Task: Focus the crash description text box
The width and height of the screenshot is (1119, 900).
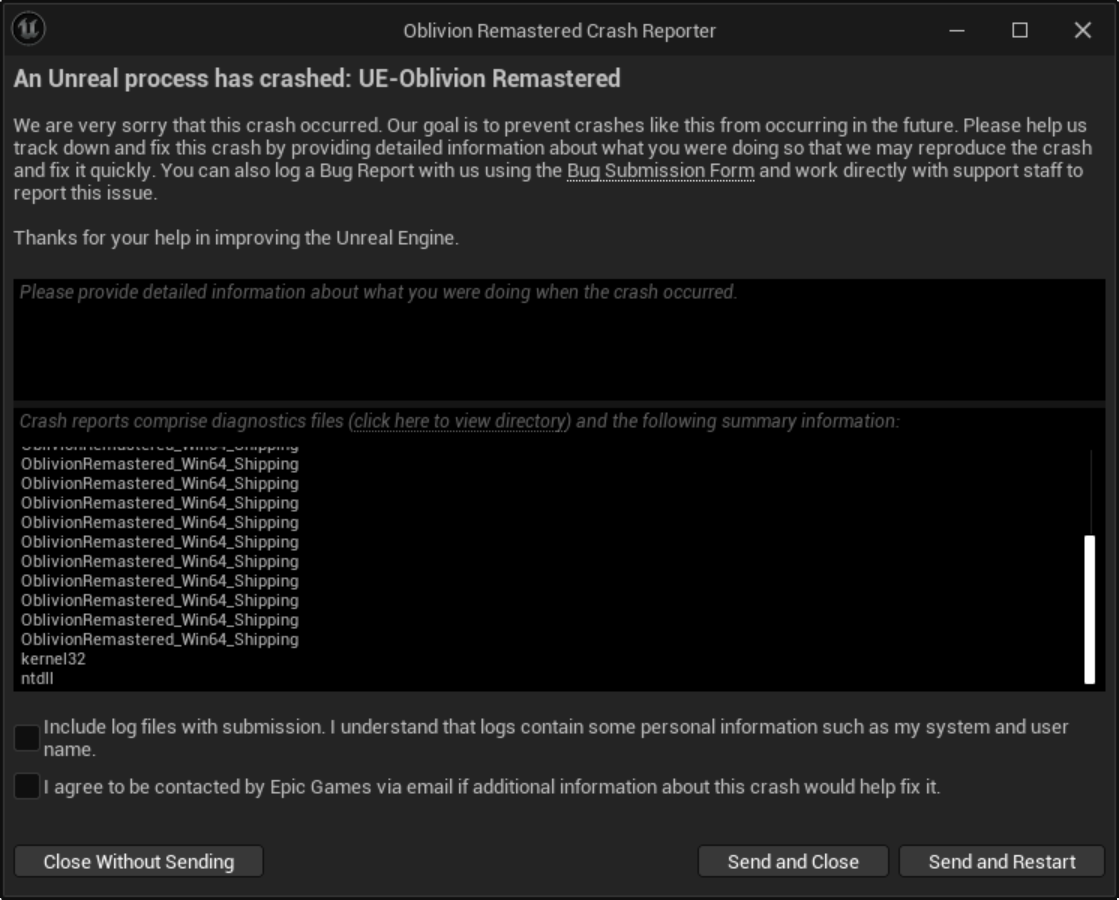Action: pyautogui.click(x=559, y=340)
